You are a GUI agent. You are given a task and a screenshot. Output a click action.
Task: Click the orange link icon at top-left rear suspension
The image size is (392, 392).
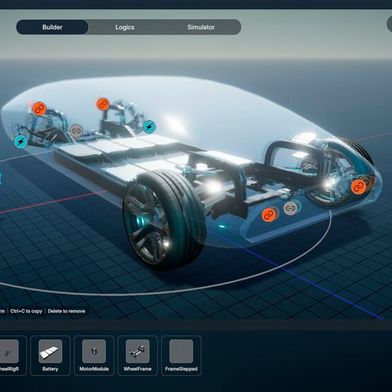(x=39, y=108)
